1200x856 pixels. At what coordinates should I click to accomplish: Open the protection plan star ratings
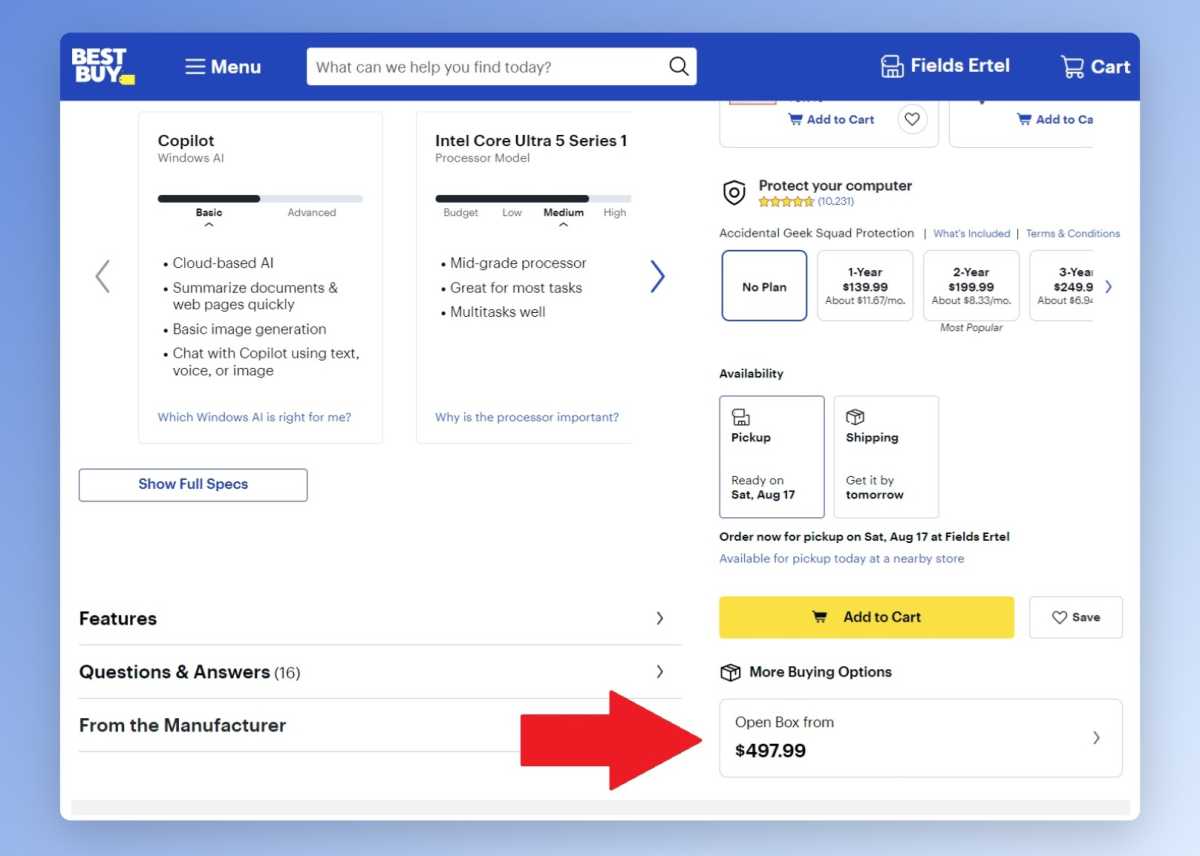(x=786, y=201)
